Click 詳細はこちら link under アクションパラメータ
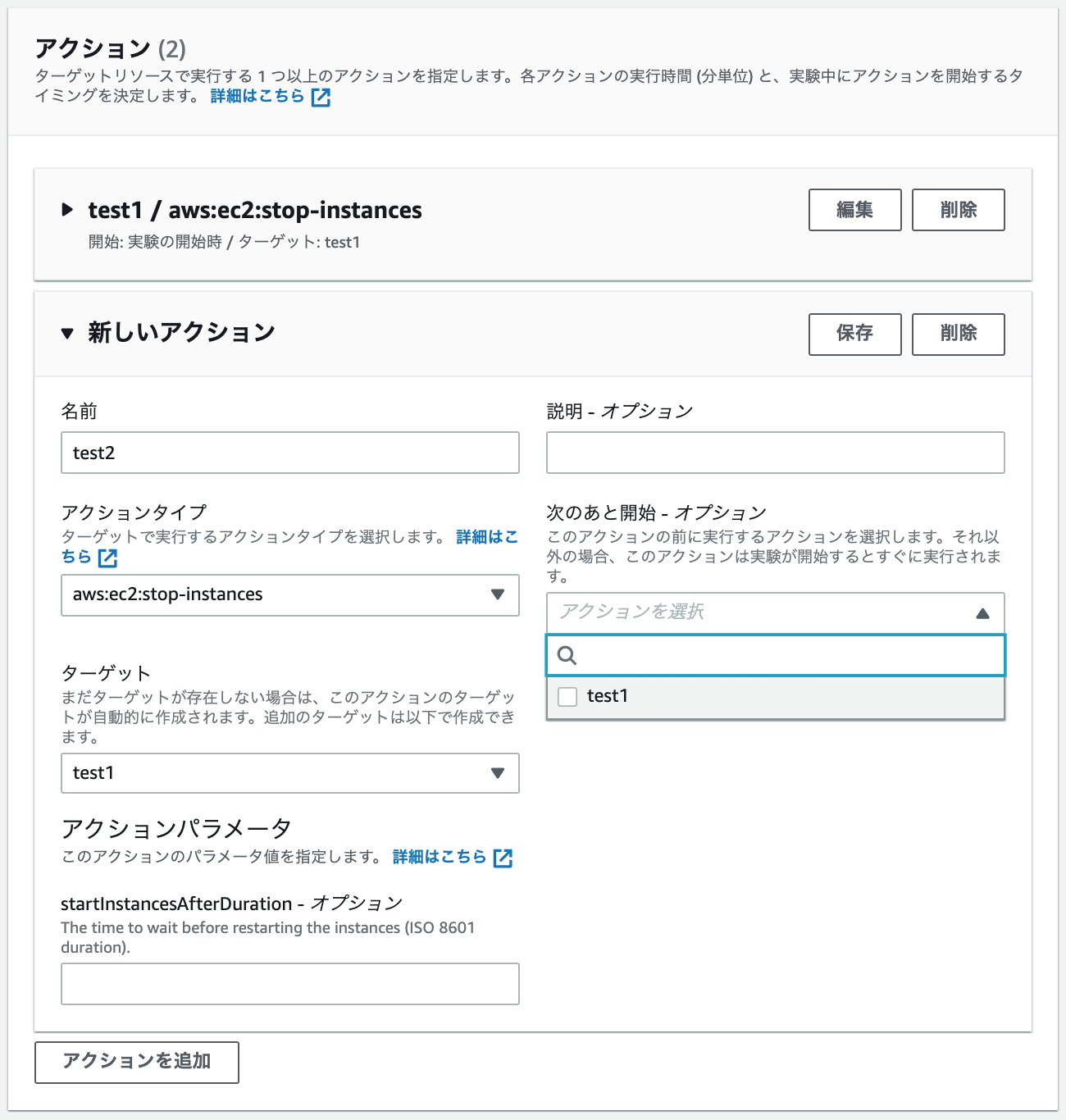Image resolution: width=1066 pixels, height=1120 pixels. point(438,858)
